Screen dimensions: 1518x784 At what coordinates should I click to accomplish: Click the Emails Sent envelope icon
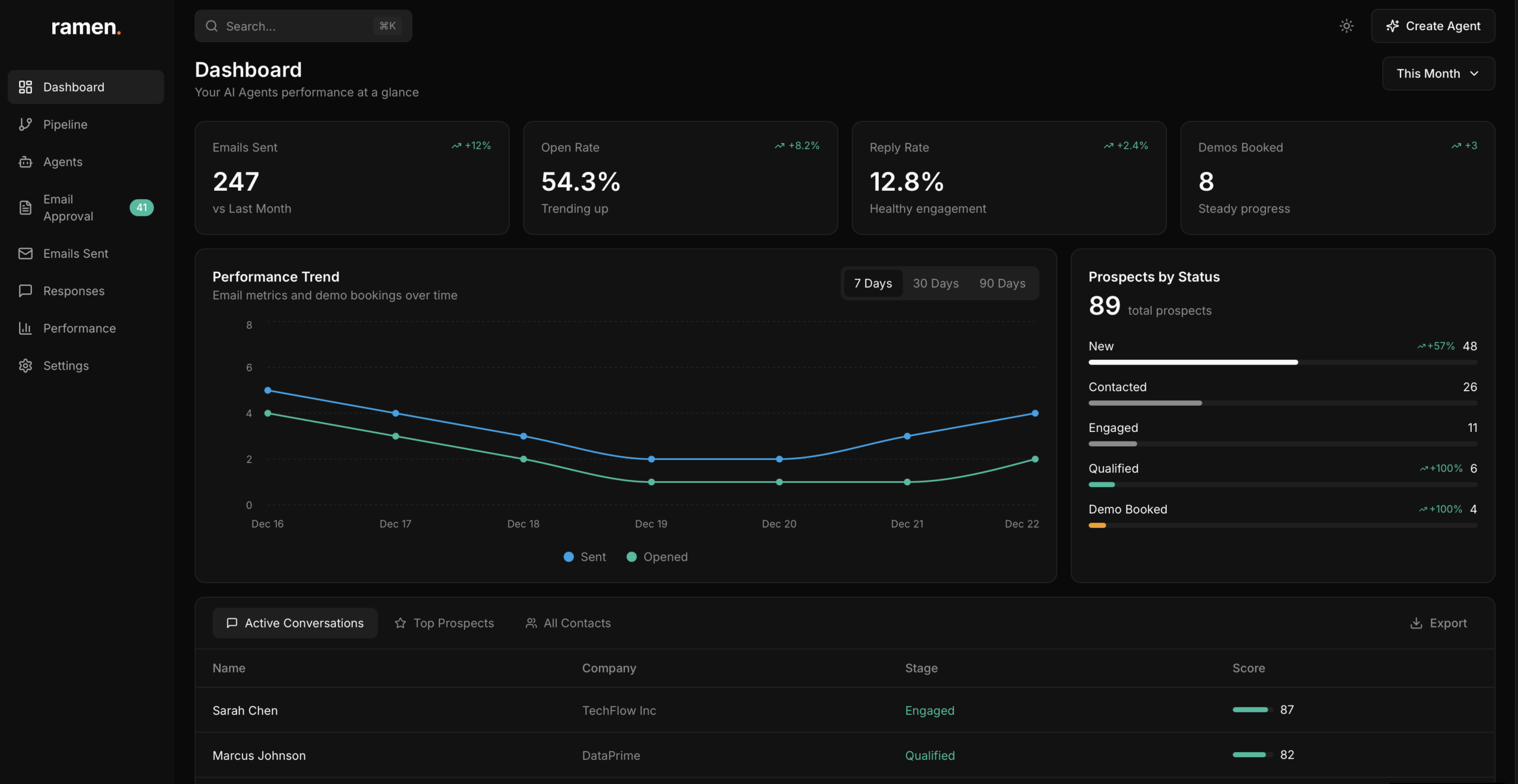pos(25,254)
